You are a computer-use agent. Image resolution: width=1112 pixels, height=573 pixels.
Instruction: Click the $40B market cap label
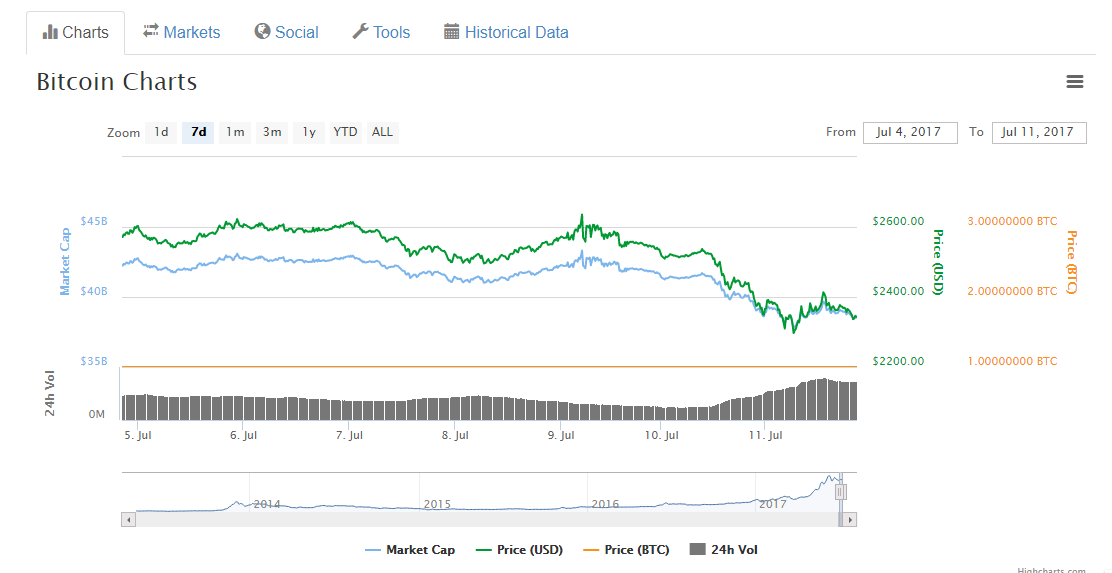[x=94, y=291]
